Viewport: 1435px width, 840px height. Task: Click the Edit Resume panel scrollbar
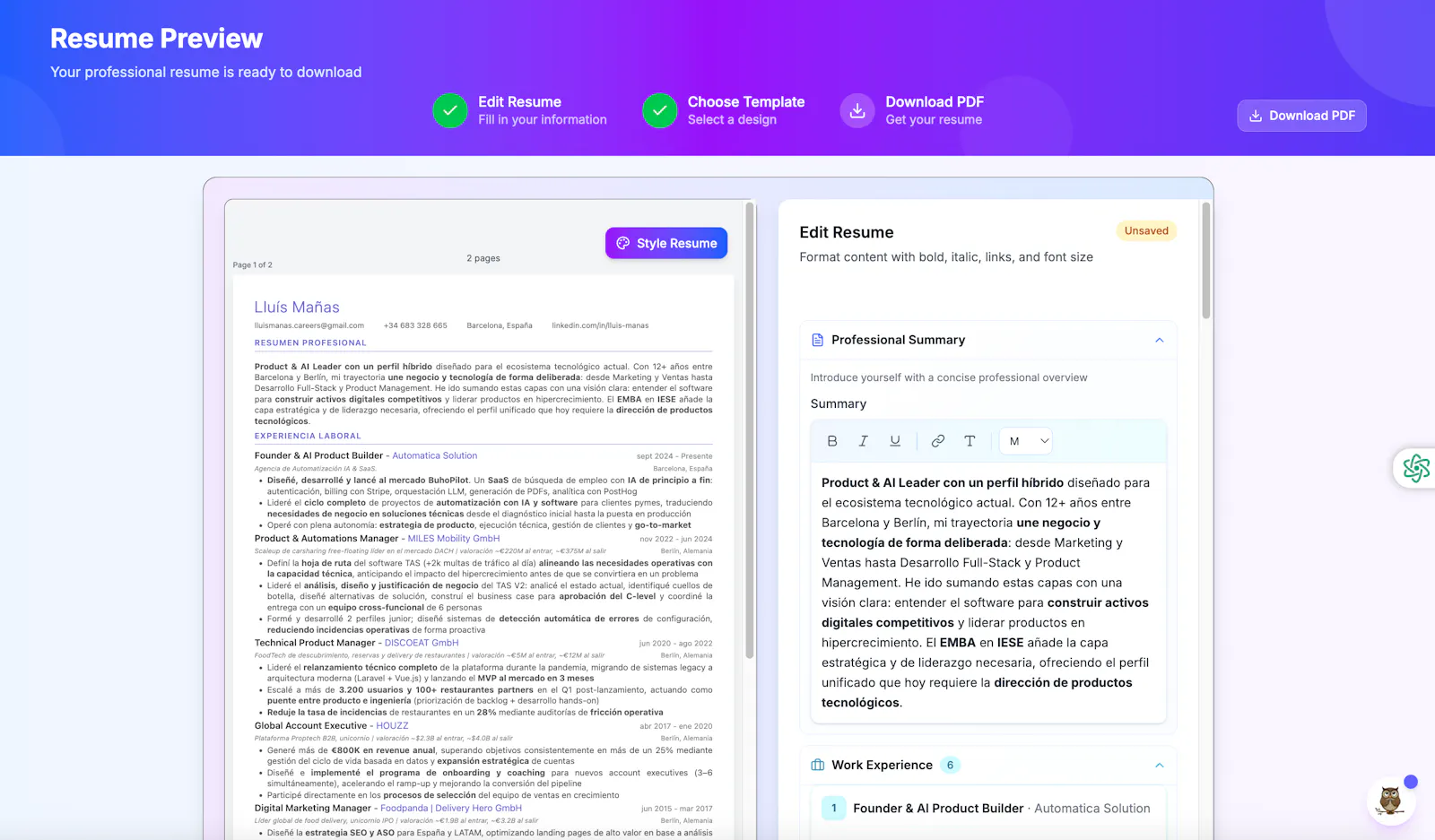tap(1206, 260)
